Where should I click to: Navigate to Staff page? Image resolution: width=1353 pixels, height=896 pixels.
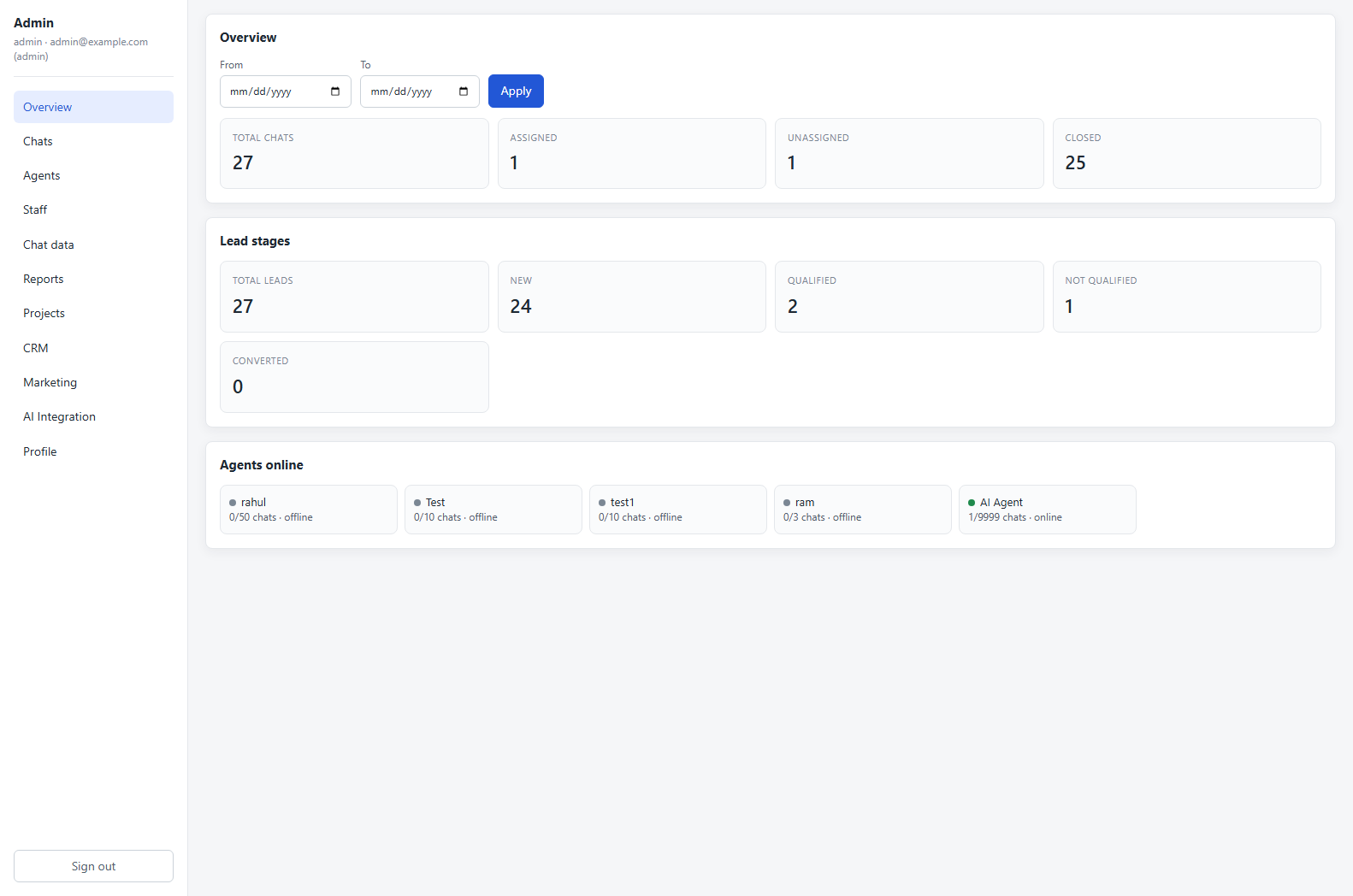pos(93,209)
